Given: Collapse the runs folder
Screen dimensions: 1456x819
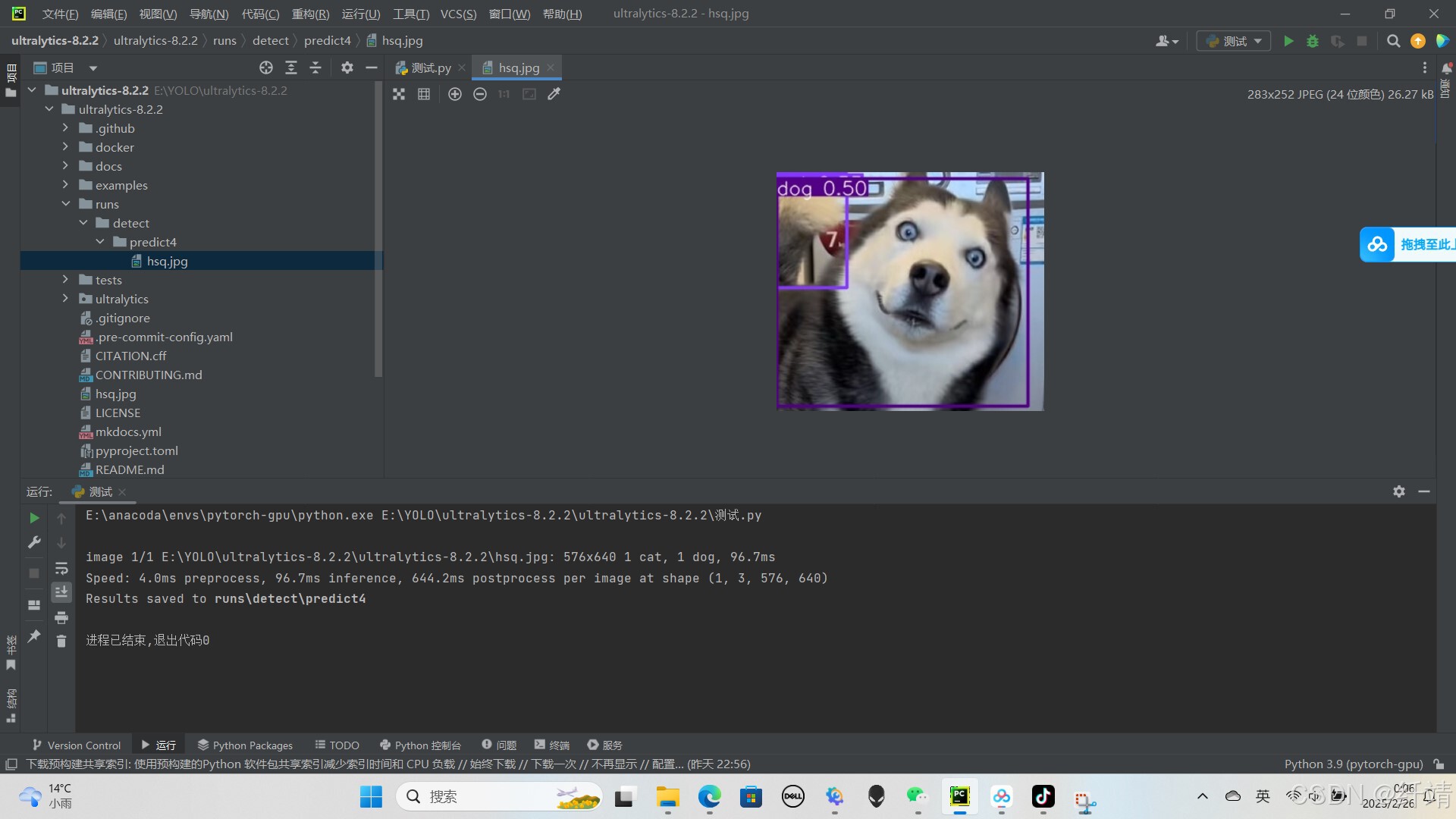Looking at the screenshot, I should click(x=66, y=204).
